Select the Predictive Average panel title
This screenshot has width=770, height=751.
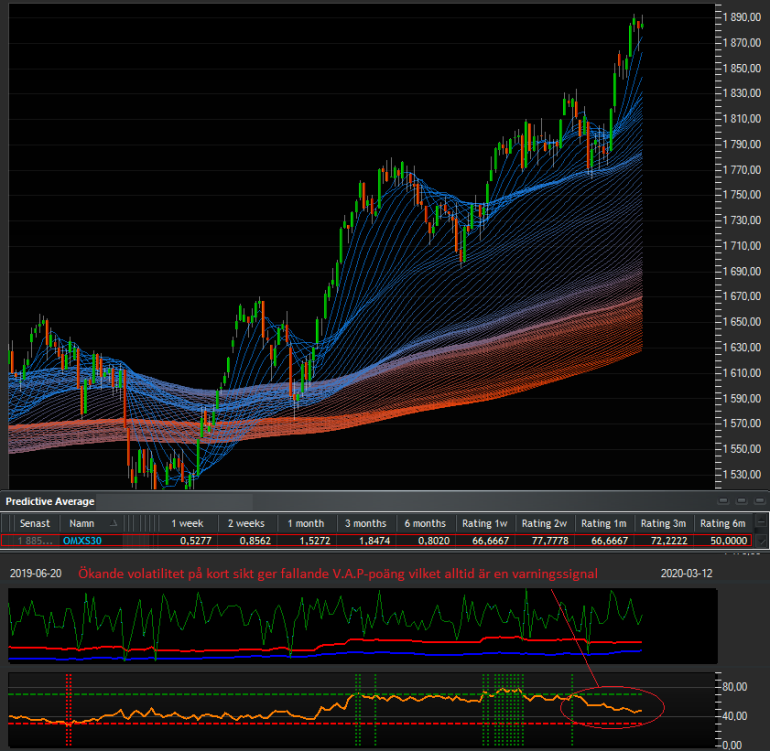tap(50, 501)
